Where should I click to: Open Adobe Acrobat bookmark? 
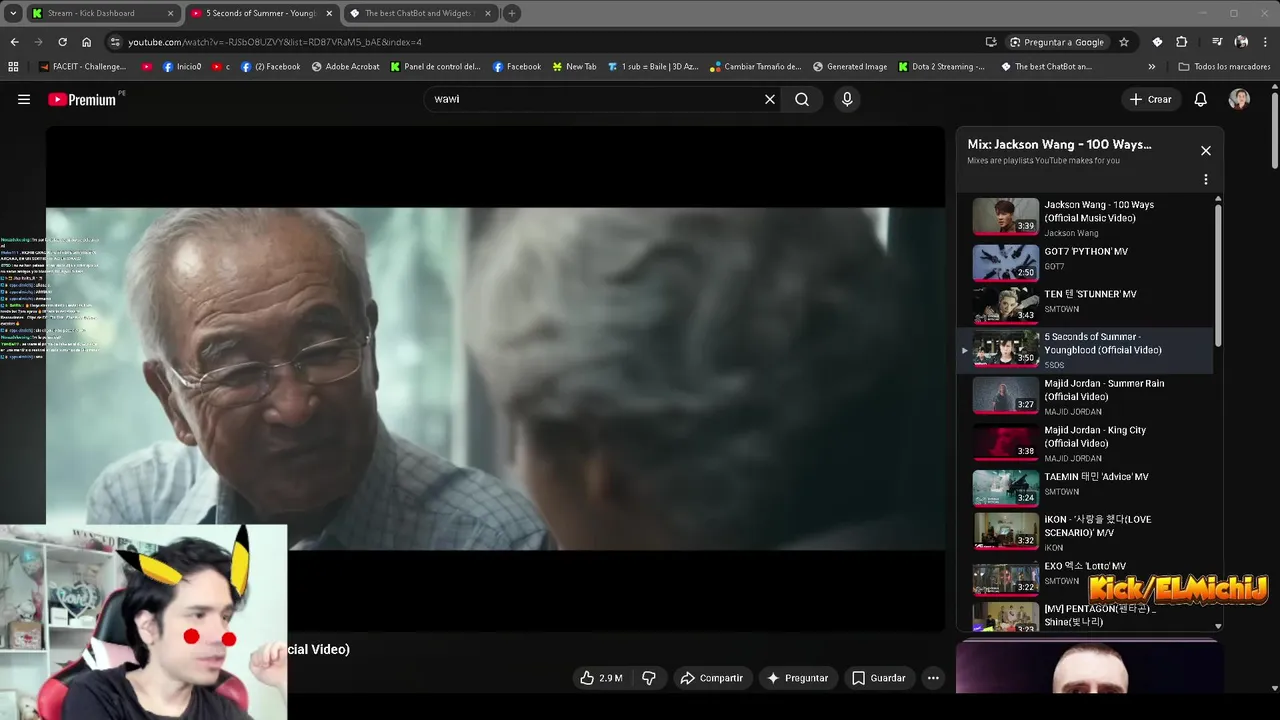coord(346,67)
